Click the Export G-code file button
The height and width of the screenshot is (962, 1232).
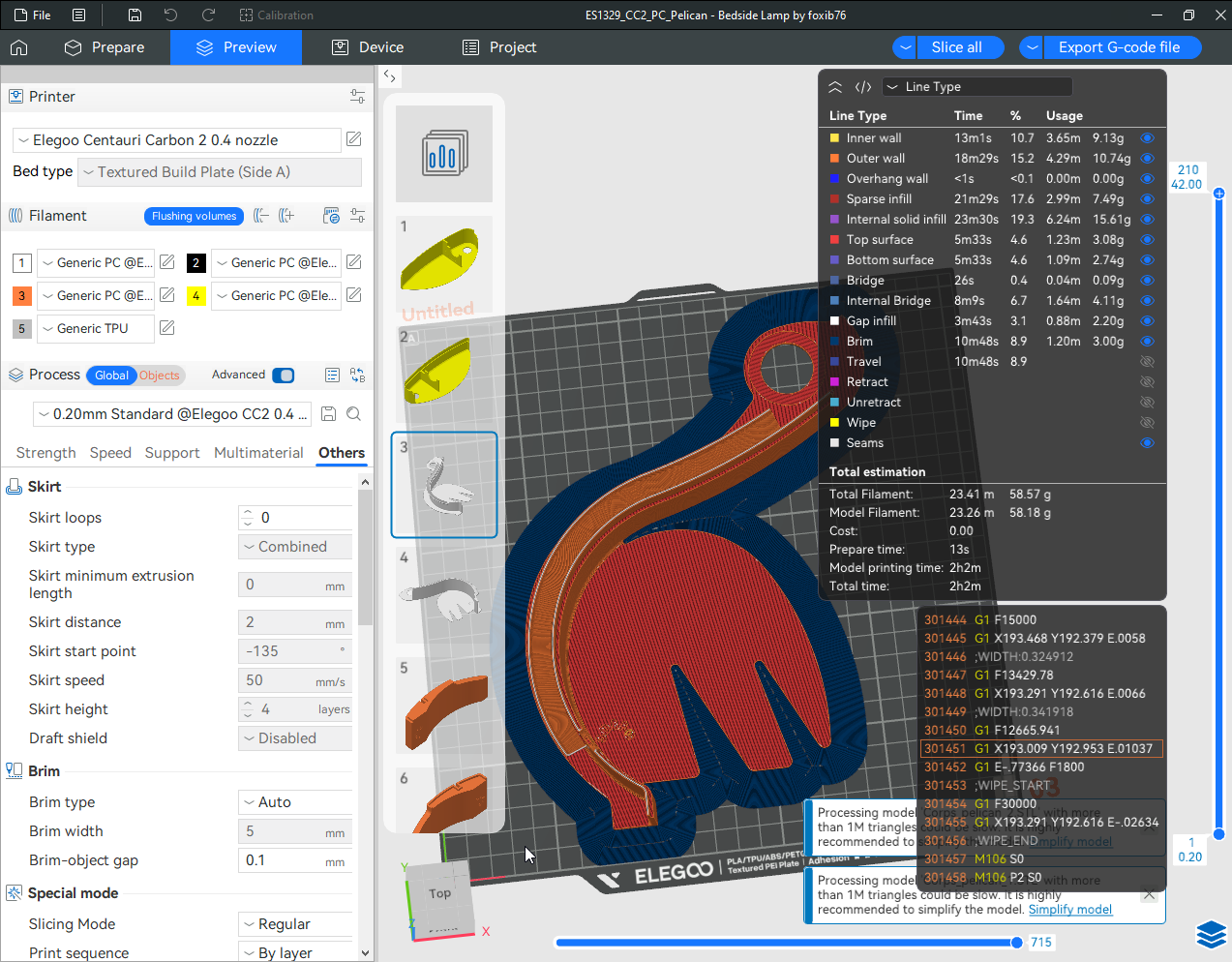tap(1119, 47)
